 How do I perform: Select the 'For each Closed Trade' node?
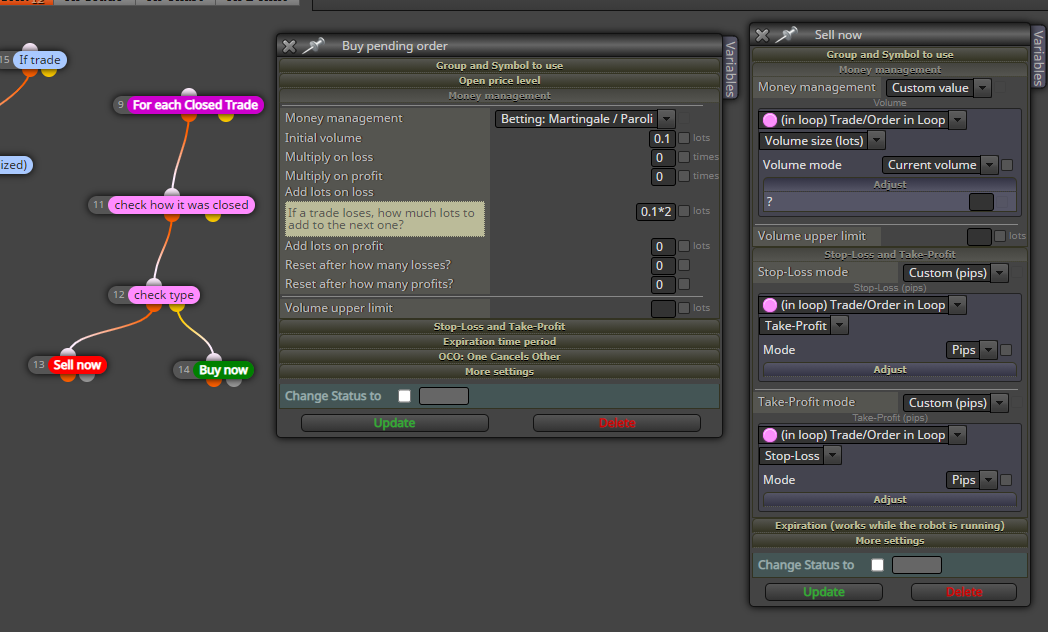(x=195, y=105)
